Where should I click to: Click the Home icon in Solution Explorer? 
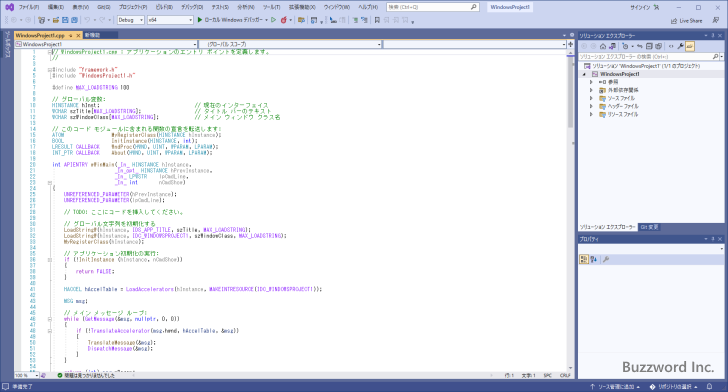603,46
